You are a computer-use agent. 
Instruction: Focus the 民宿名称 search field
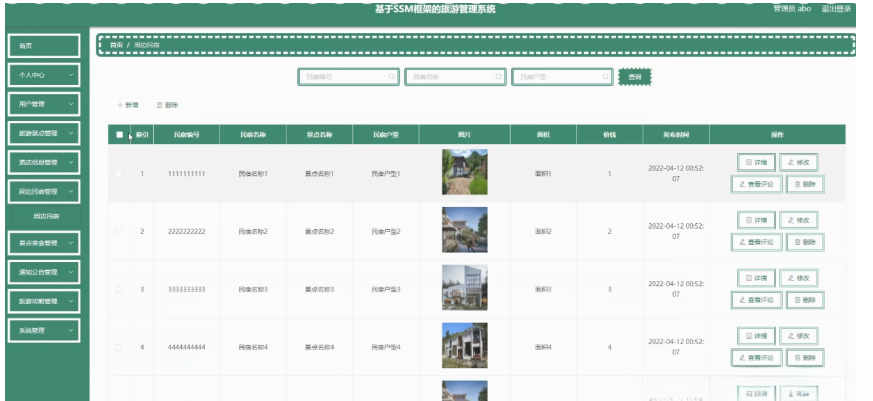(x=455, y=77)
